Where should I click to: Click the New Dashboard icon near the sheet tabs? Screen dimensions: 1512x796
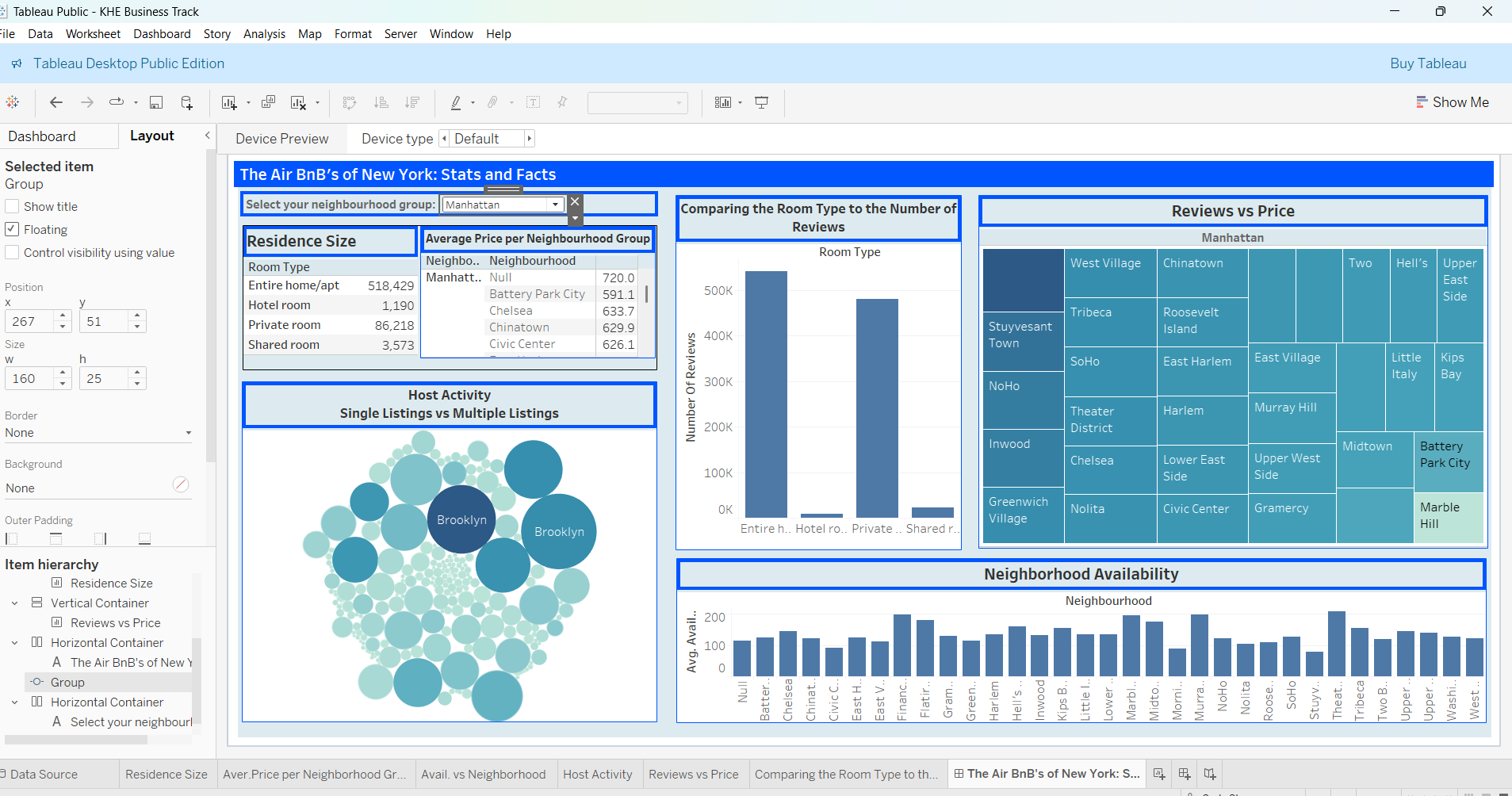1183,774
